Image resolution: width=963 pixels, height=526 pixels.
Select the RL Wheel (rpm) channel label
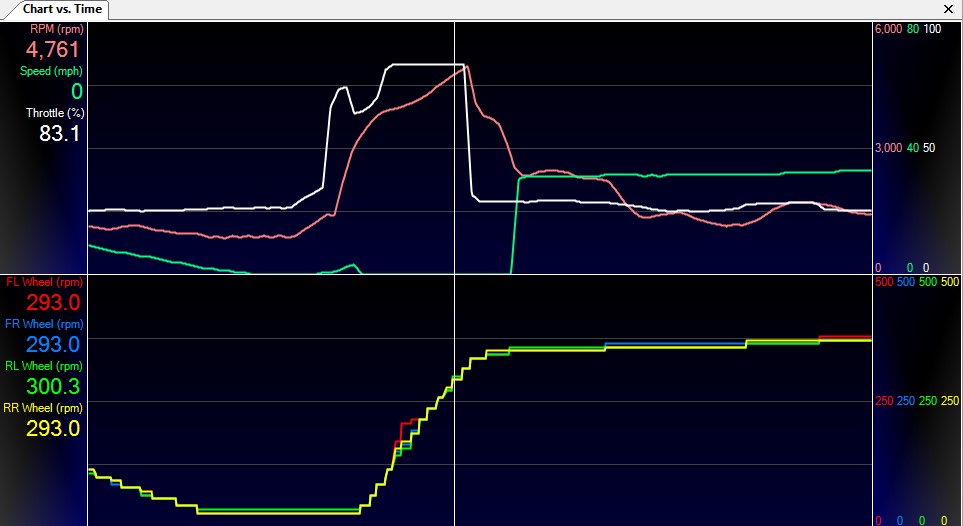(43, 366)
